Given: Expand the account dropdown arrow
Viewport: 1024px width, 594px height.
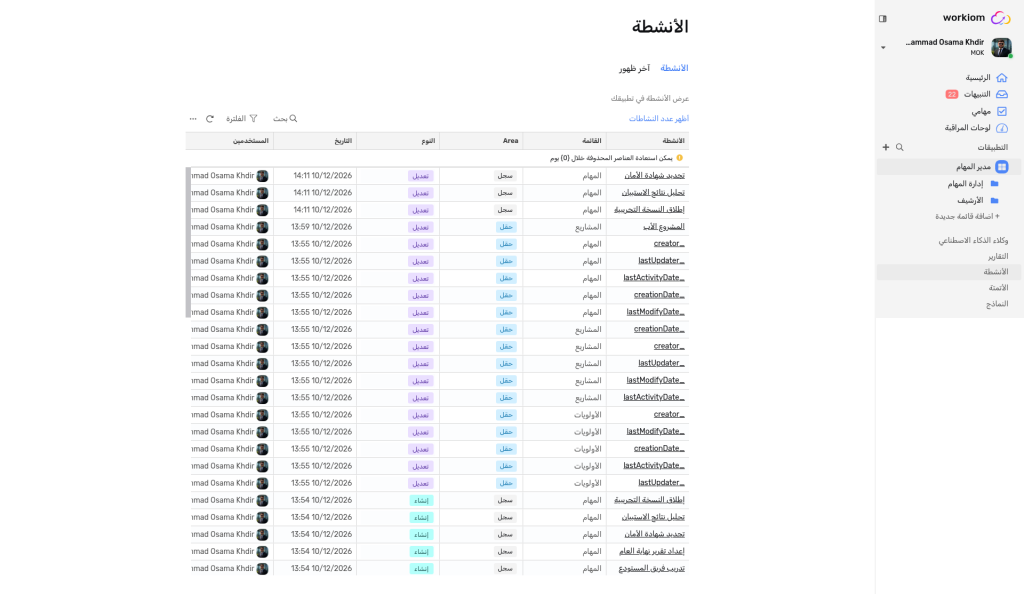Looking at the screenshot, I should pyautogui.click(x=883, y=48).
